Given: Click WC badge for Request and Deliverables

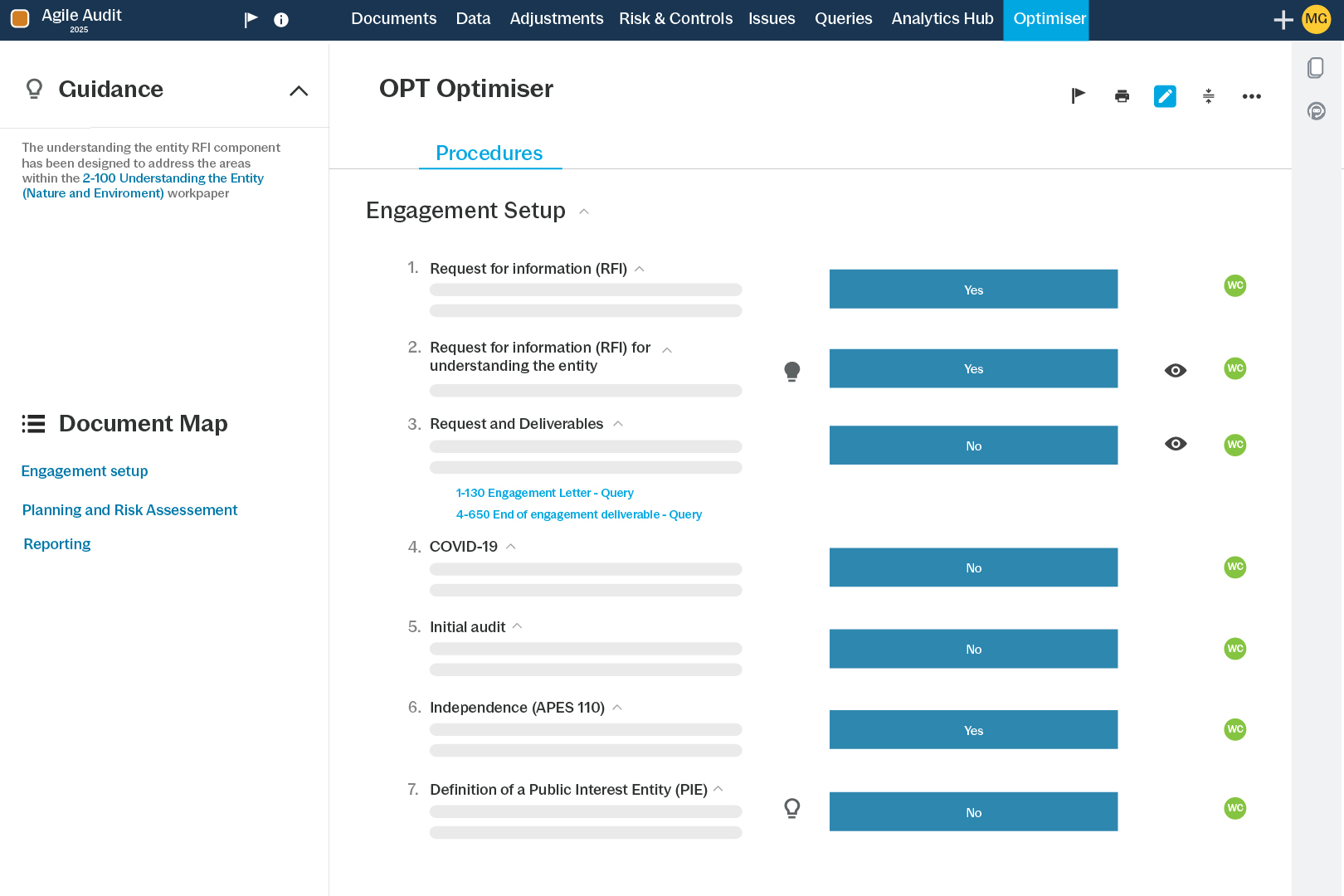Looking at the screenshot, I should (x=1235, y=445).
